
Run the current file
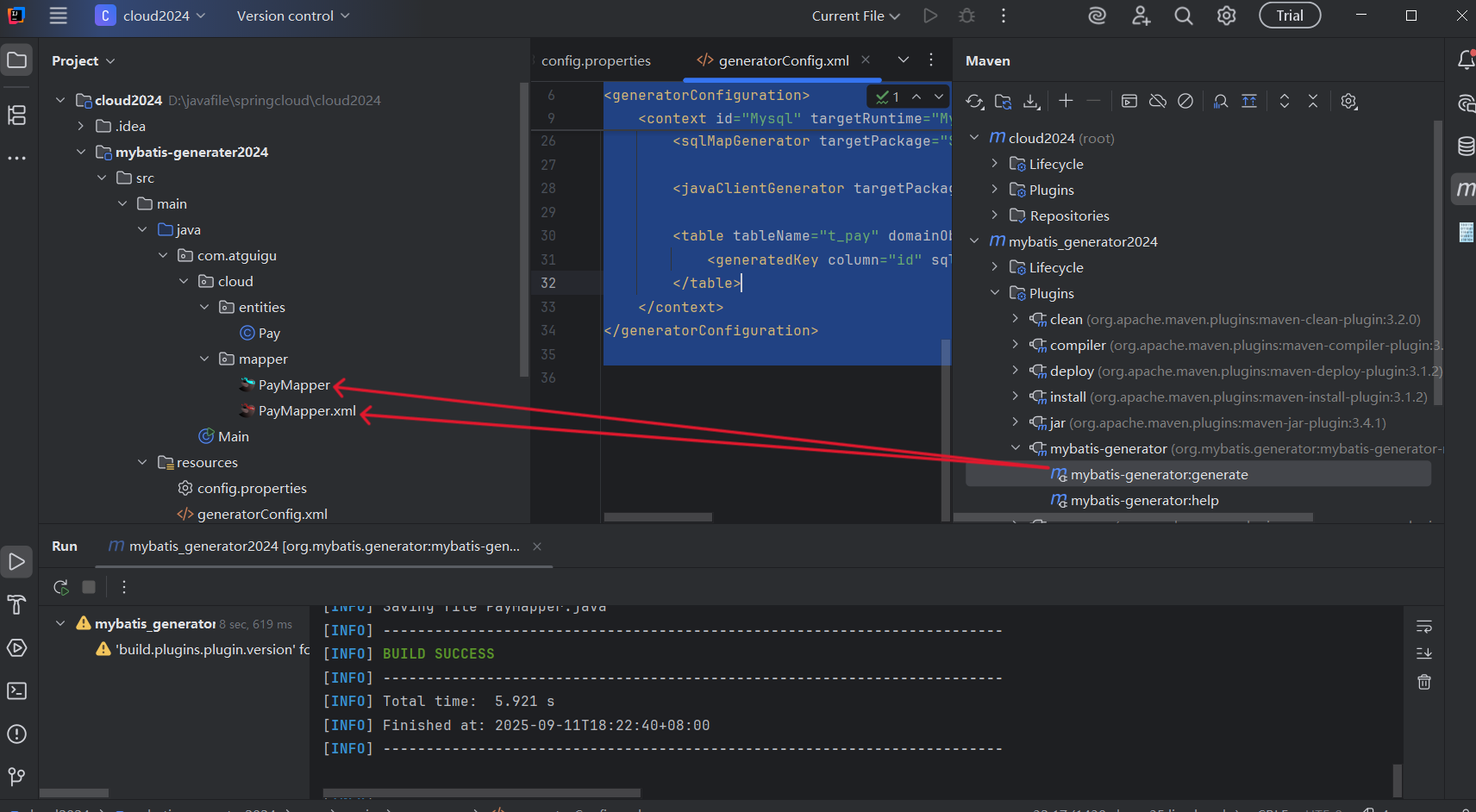(x=930, y=16)
